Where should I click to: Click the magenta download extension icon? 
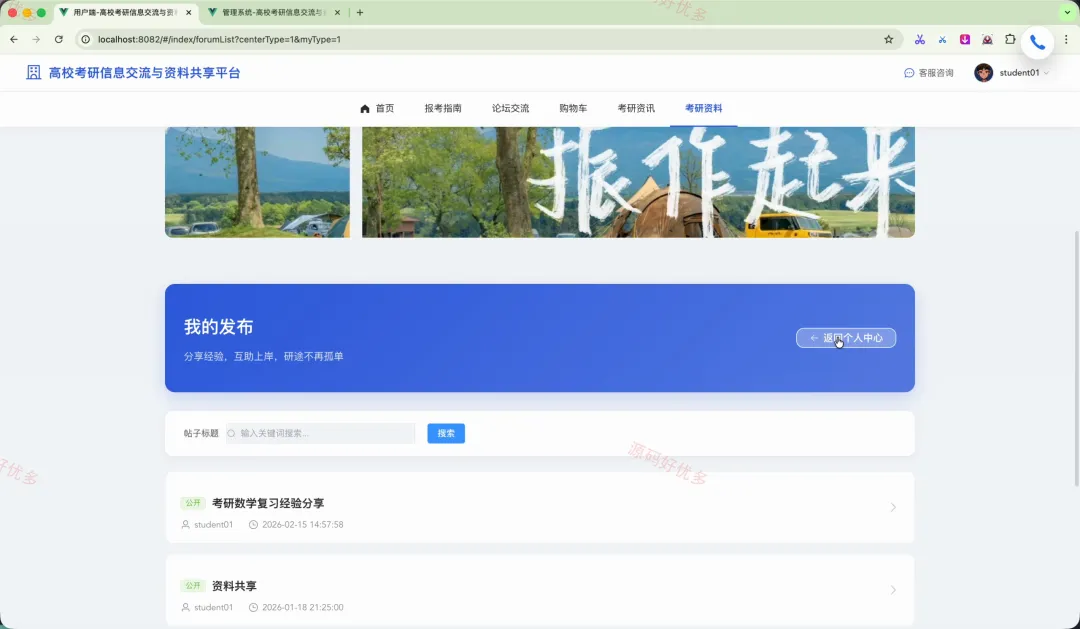click(x=965, y=39)
